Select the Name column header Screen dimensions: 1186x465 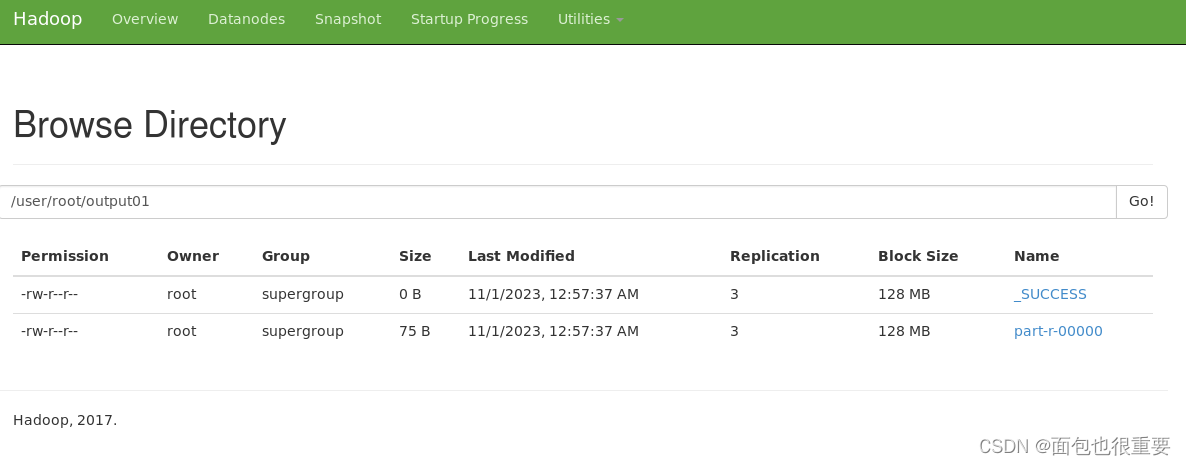pos(1036,256)
